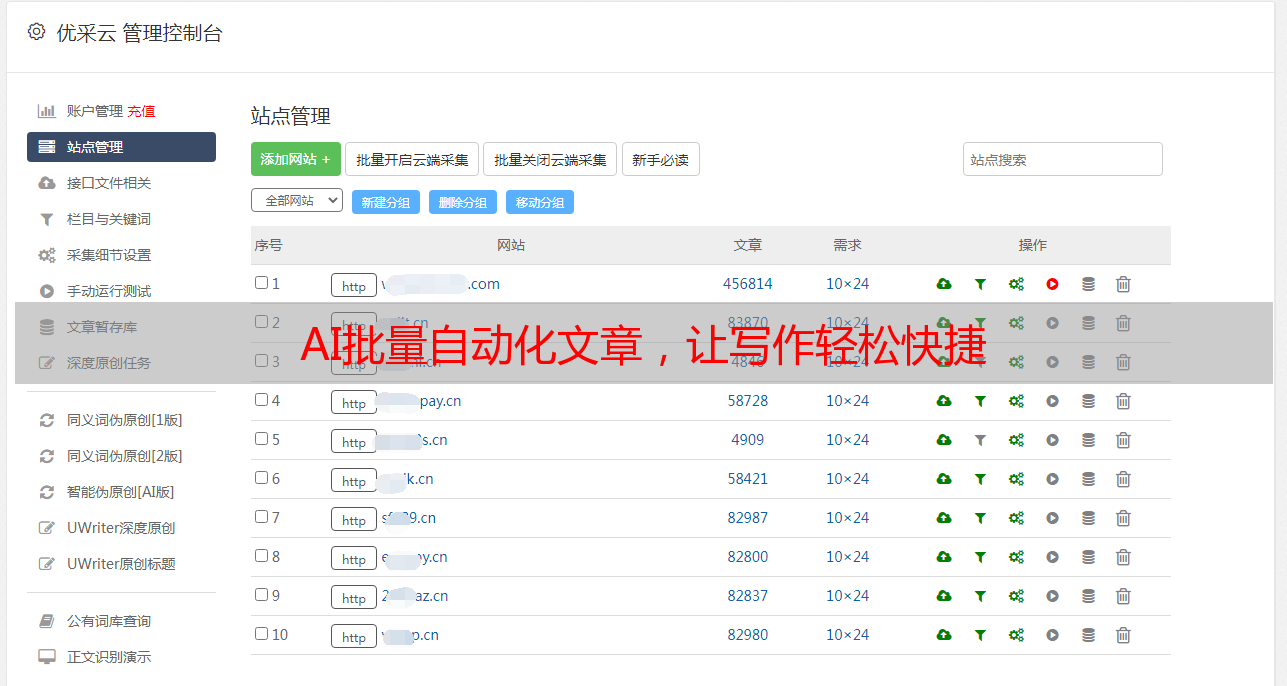Tick the checkbox for site row 4
The height and width of the screenshot is (686, 1287).
point(261,400)
